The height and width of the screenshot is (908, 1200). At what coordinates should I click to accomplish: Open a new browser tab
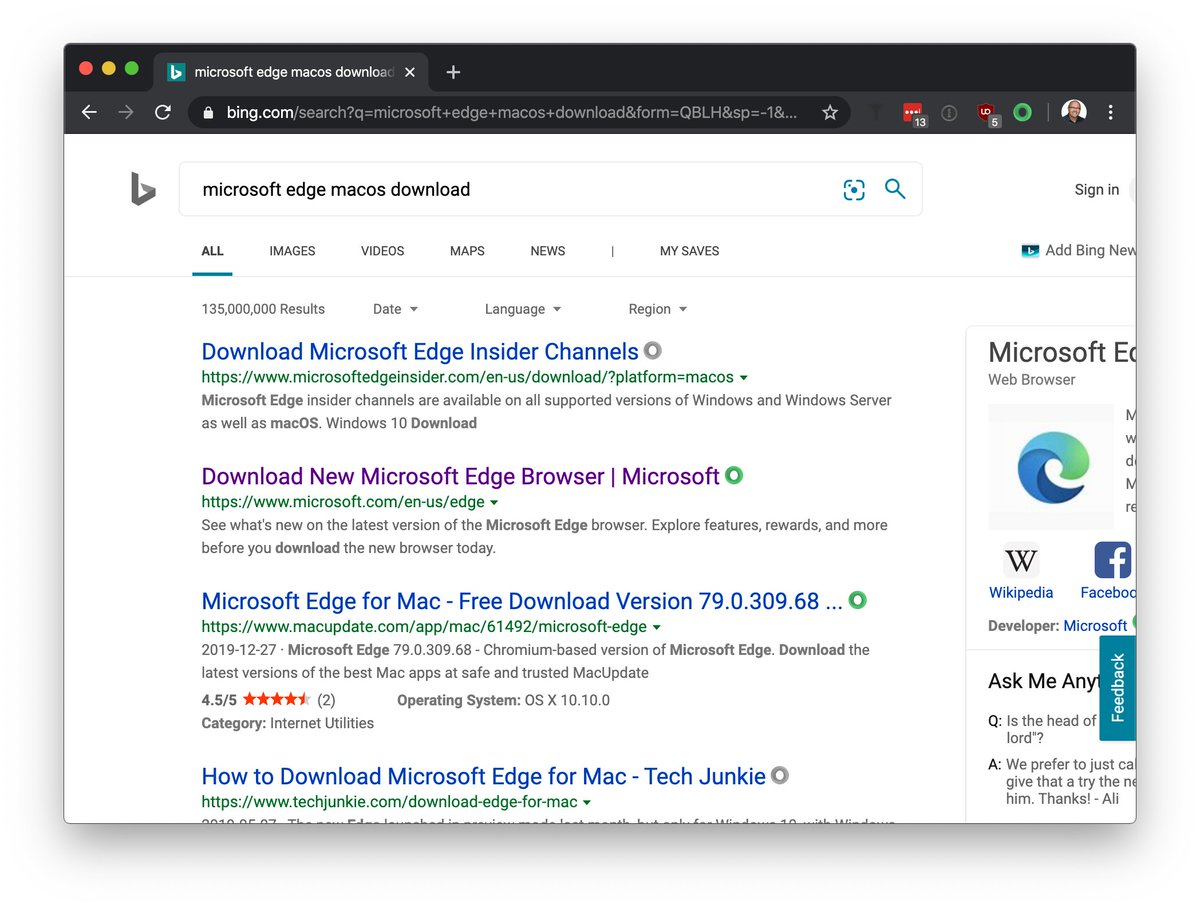pos(453,72)
